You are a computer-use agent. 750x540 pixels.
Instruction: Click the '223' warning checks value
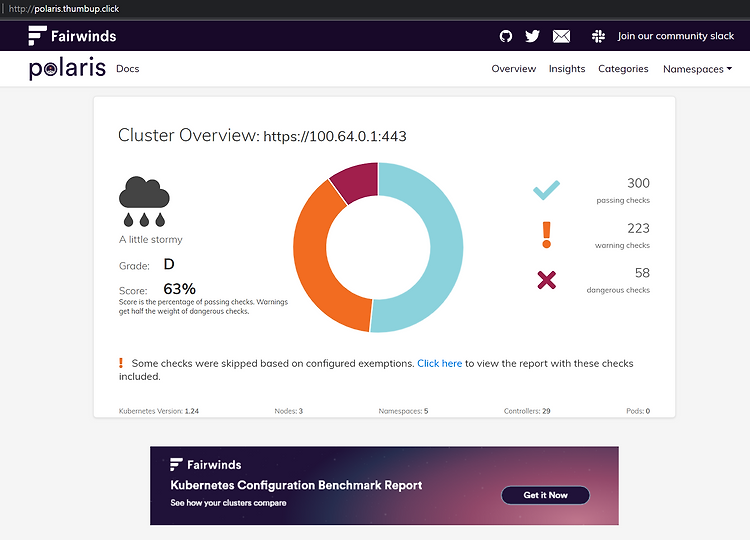click(x=638, y=228)
